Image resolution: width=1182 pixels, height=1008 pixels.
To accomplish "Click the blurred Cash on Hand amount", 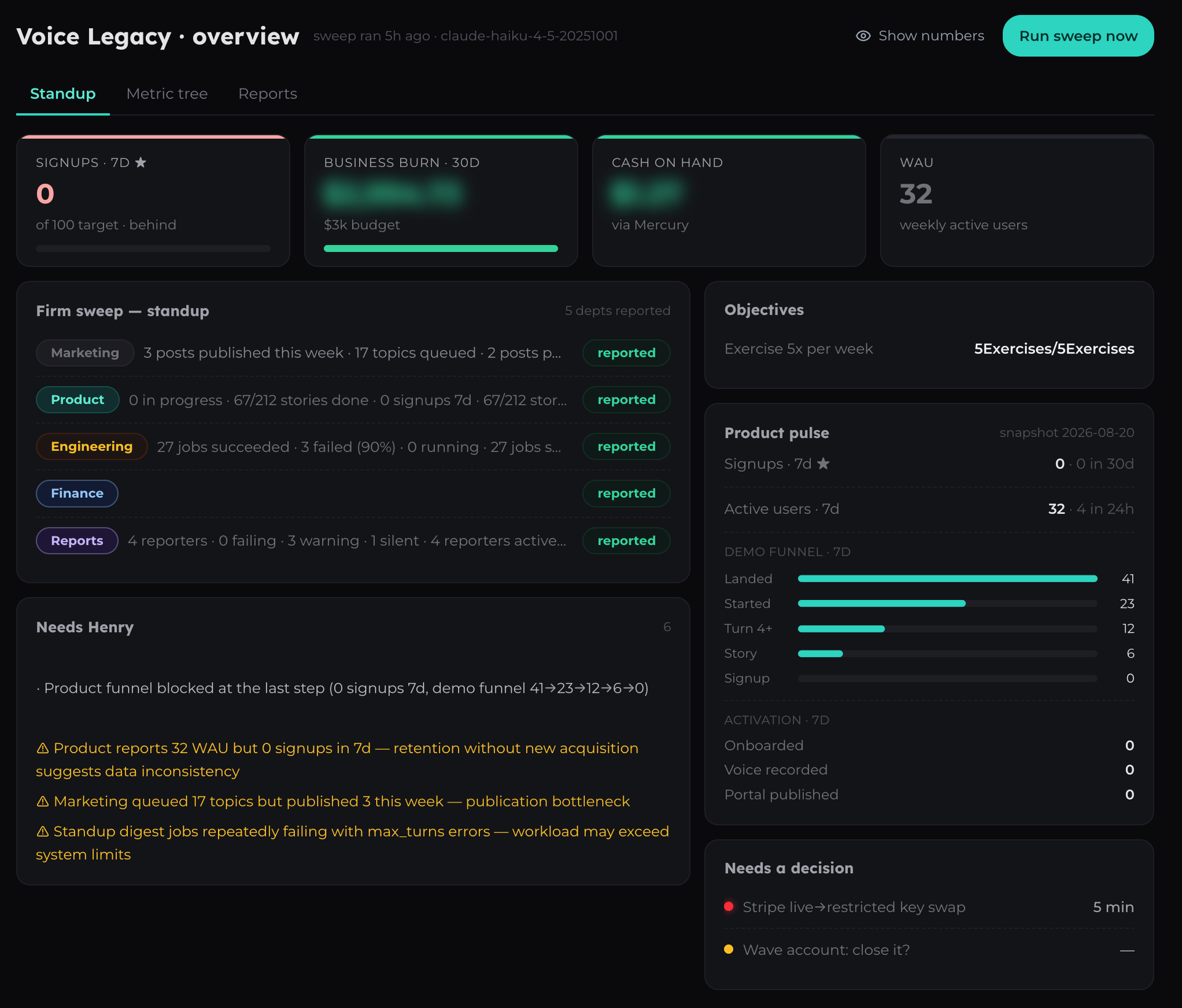I will point(646,193).
